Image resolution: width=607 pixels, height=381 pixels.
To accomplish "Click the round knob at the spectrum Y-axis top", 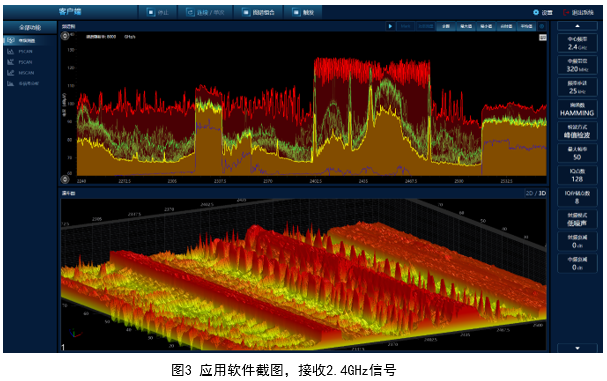I will pyautogui.click(x=65, y=36).
